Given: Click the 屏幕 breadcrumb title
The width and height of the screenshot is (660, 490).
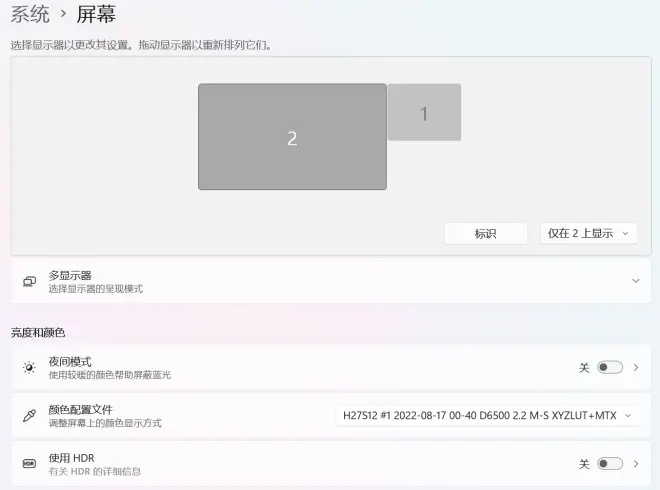Looking at the screenshot, I should tap(96, 14).
